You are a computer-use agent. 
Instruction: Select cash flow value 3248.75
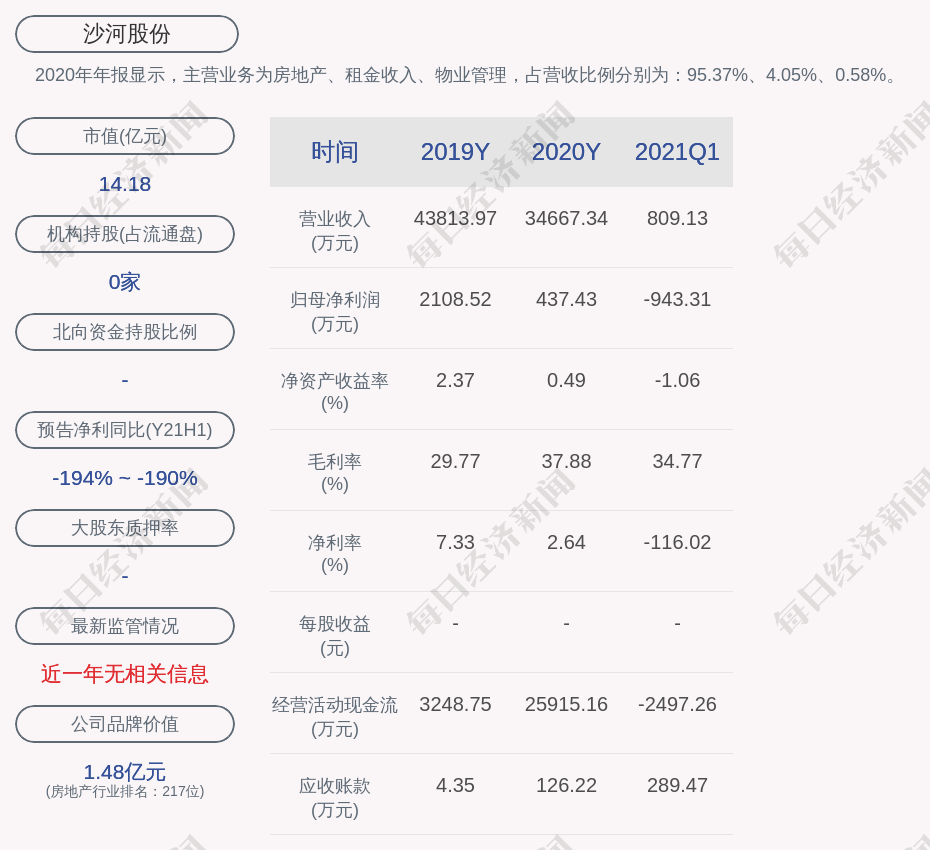455,704
